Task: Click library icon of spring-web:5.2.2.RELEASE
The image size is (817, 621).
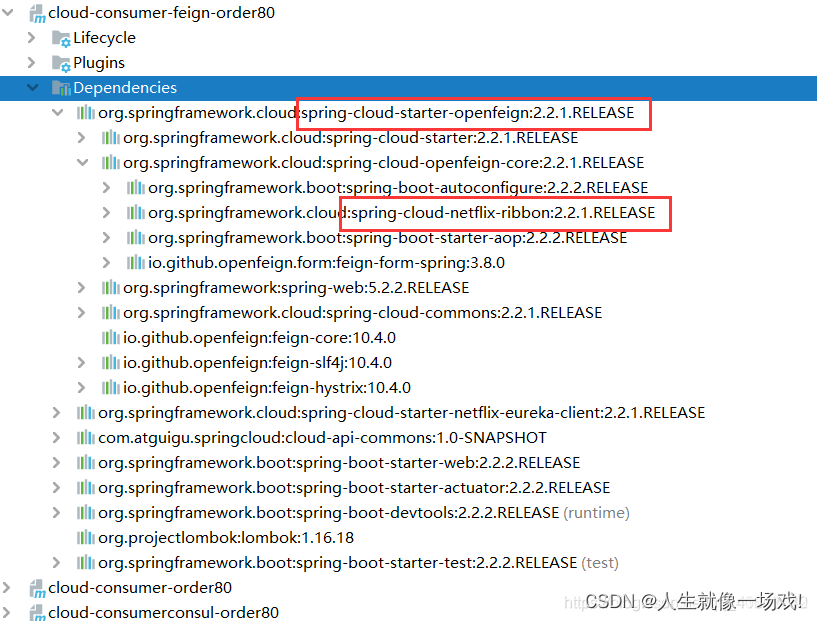Action: click(x=110, y=288)
